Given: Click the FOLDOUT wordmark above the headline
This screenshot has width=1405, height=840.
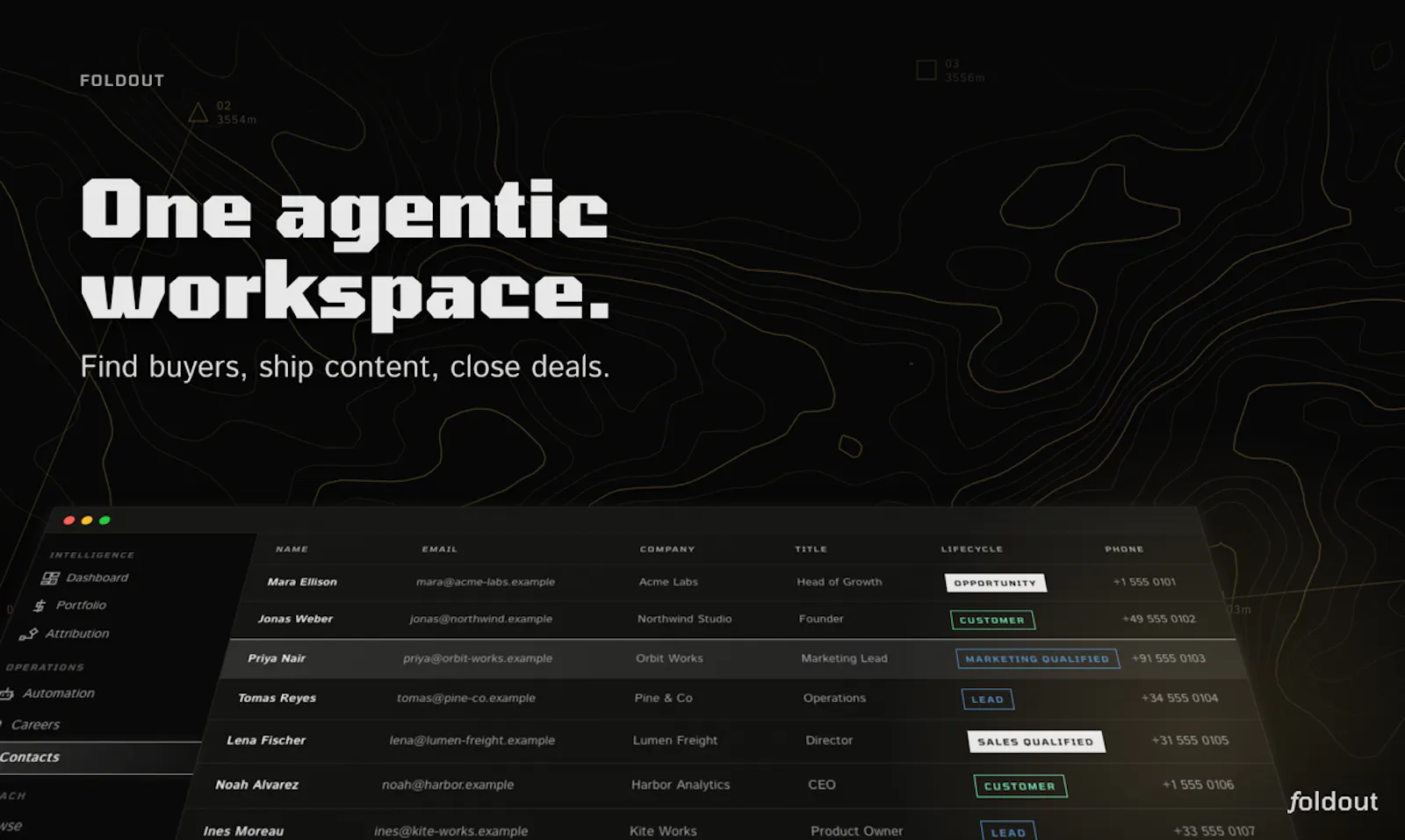Looking at the screenshot, I should pos(122,81).
